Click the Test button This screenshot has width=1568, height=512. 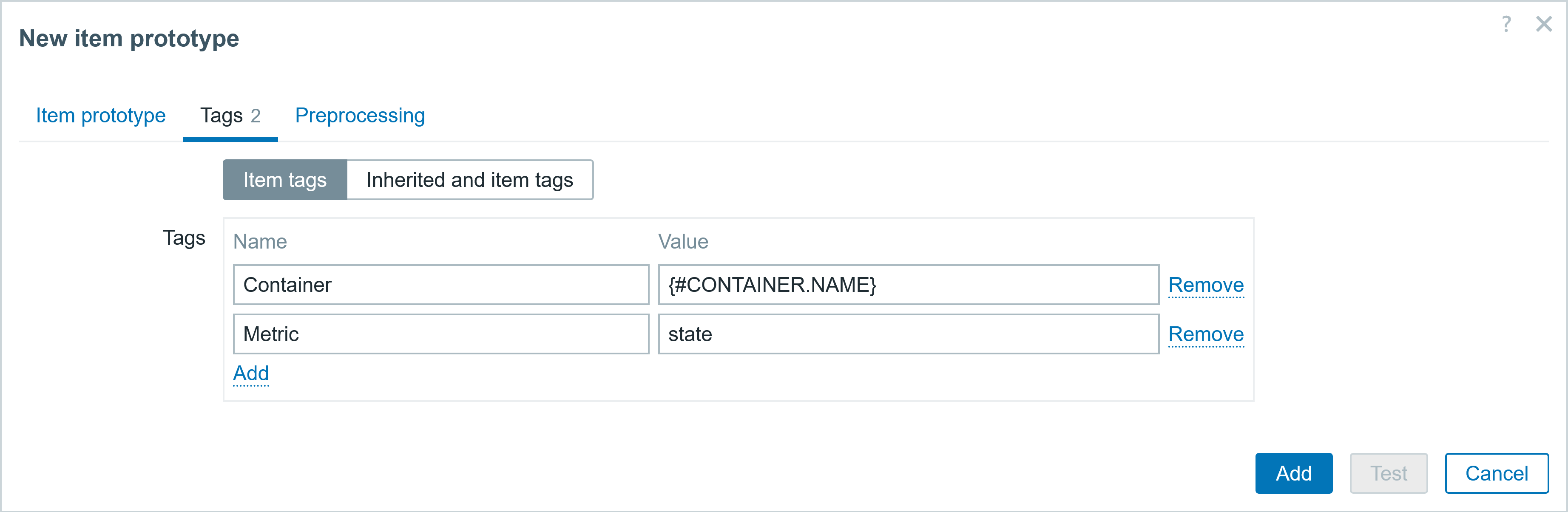(1389, 473)
